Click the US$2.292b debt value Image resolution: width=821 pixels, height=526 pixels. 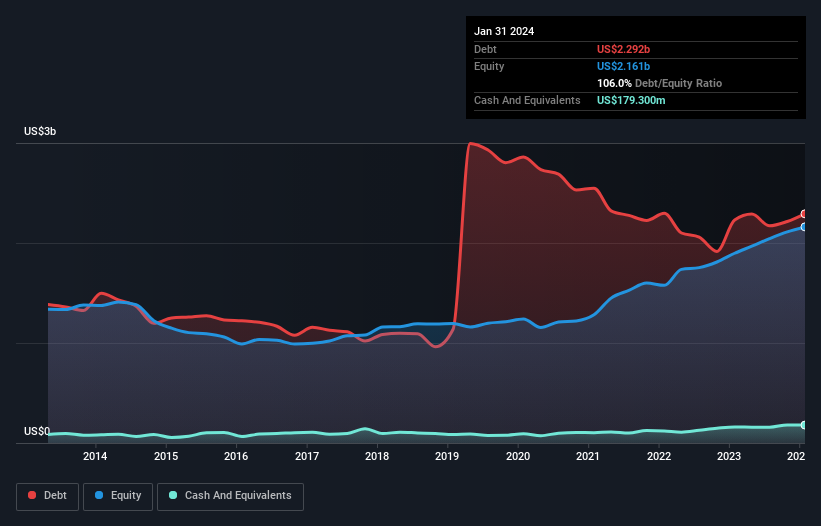coord(623,49)
